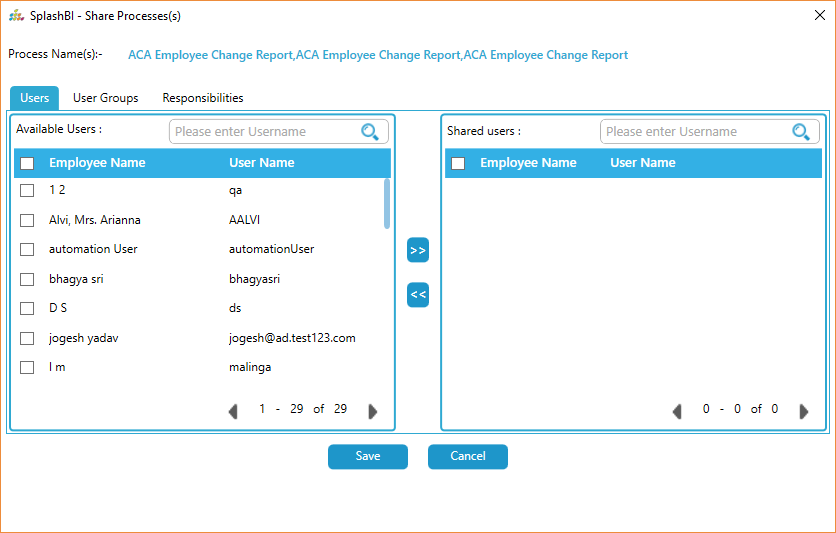Screen dimensions: 836x533
Task: Go to next page of Available Users
Action: [x=373, y=411]
